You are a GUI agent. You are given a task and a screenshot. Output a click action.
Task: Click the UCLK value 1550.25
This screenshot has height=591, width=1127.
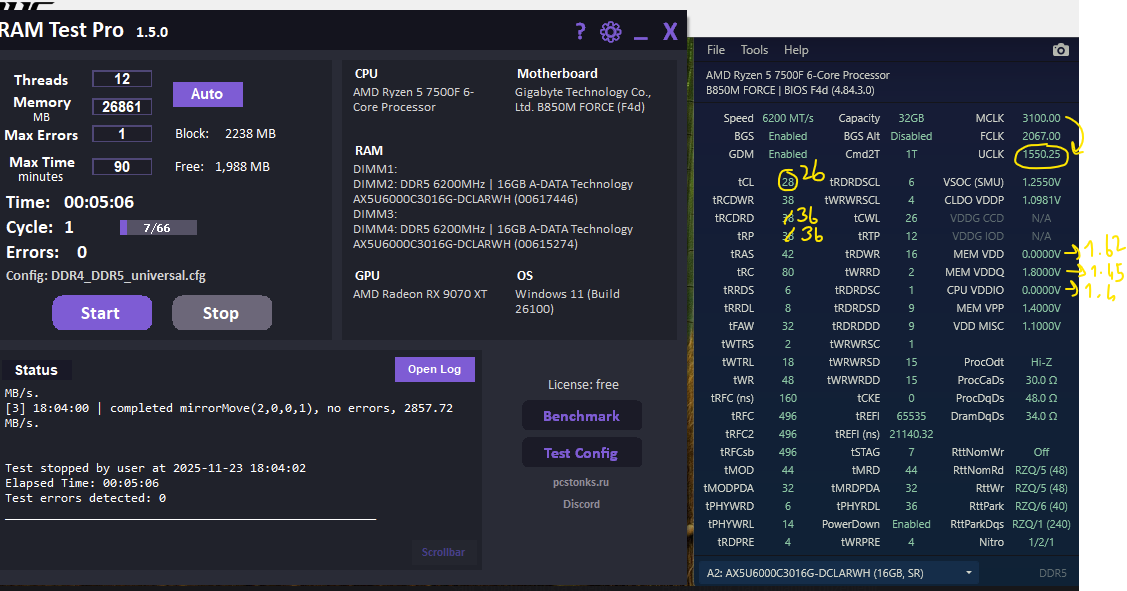pos(1041,154)
